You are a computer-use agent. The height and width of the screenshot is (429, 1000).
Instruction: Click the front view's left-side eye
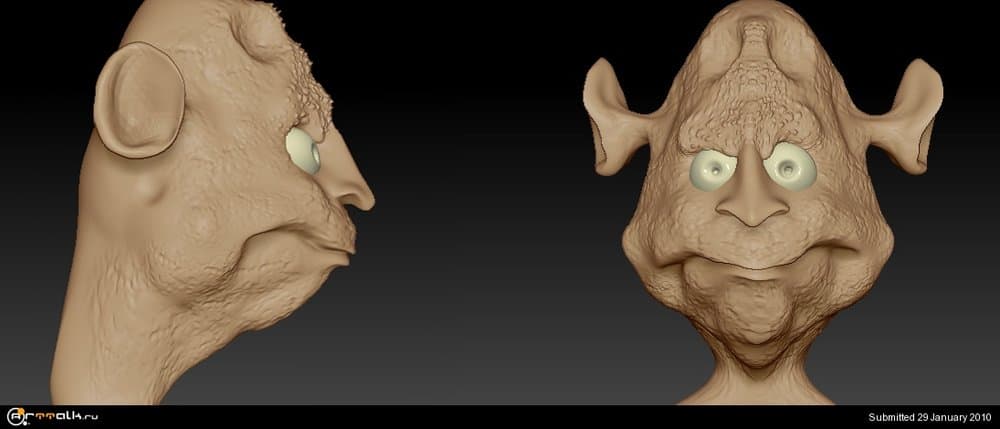(x=712, y=172)
